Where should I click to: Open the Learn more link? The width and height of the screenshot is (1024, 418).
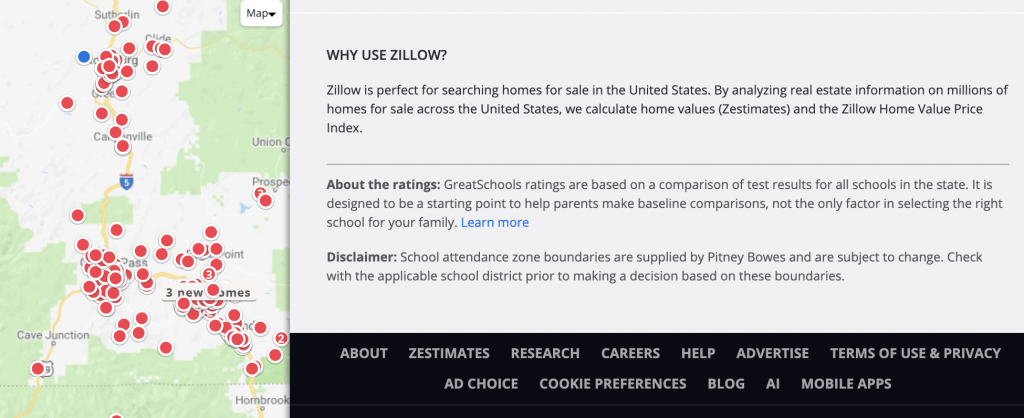(495, 223)
